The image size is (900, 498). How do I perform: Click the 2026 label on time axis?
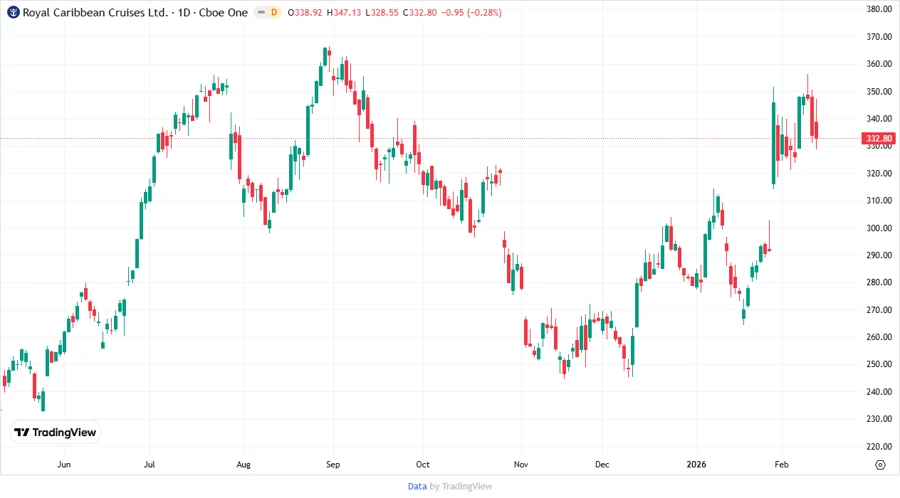click(696, 464)
